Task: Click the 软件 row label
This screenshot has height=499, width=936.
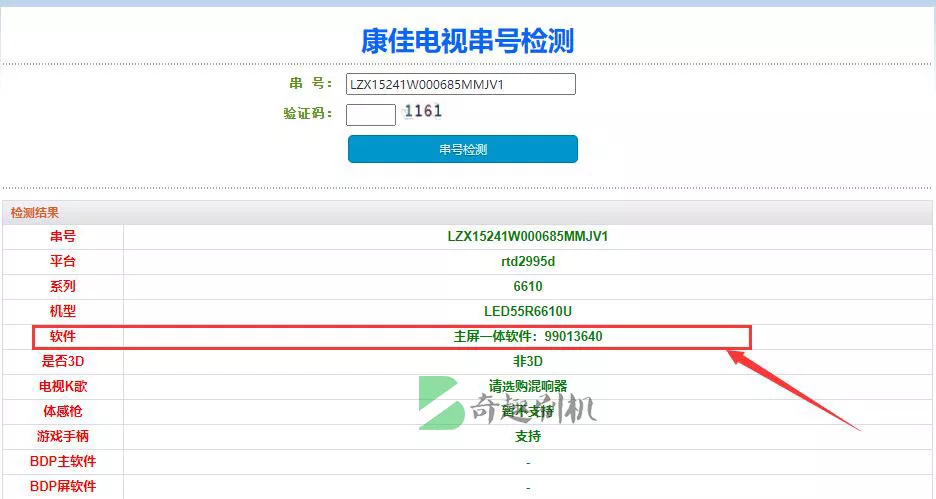Action: point(63,337)
